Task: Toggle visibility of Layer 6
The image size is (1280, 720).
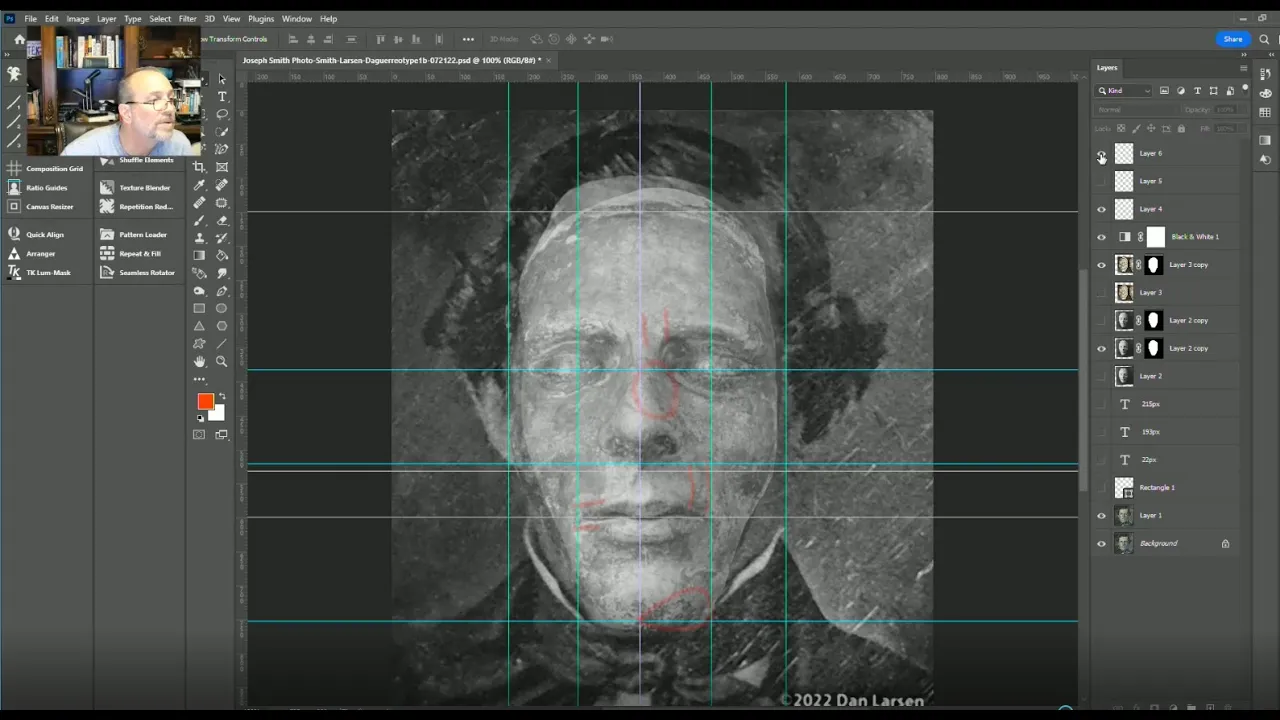Action: click(1101, 153)
